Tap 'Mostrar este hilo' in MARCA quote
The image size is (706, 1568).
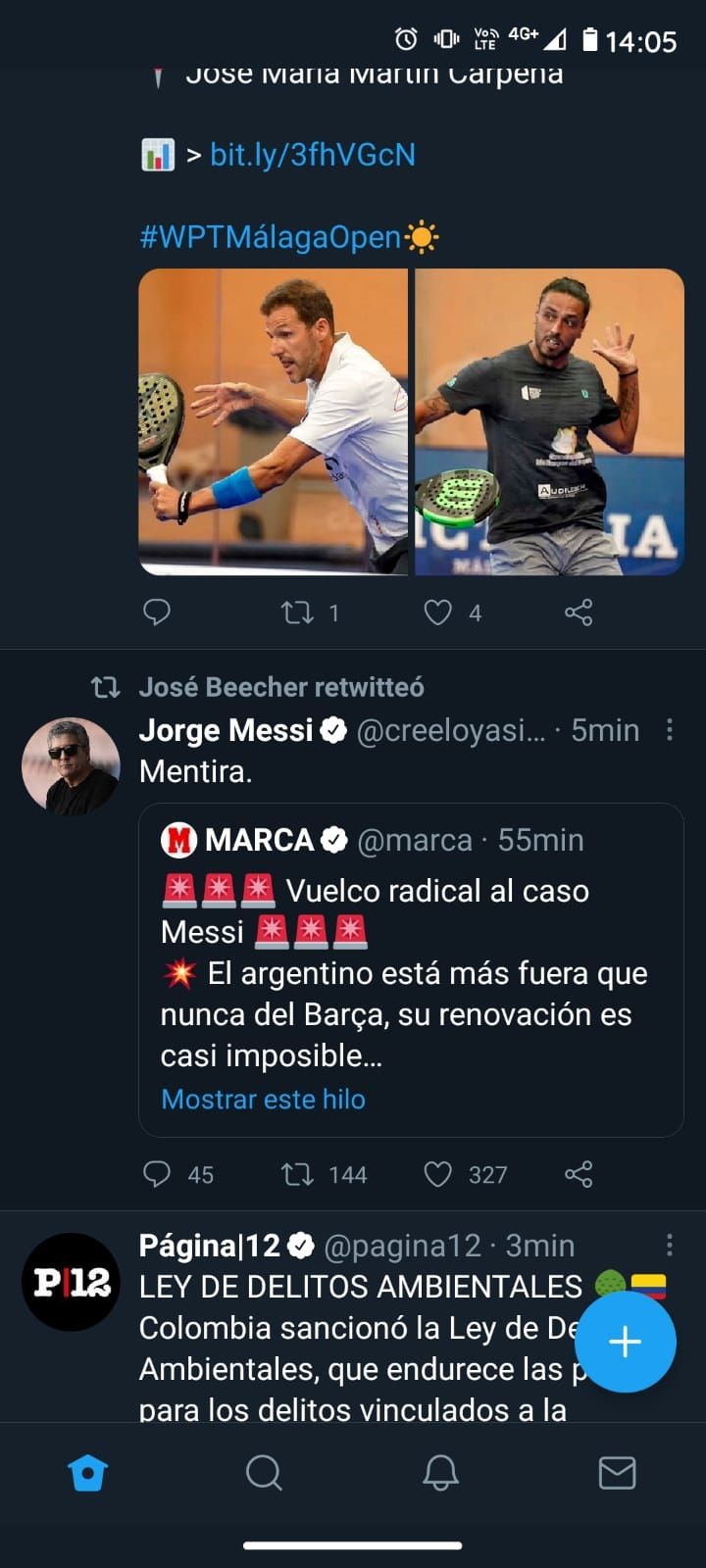click(263, 1100)
